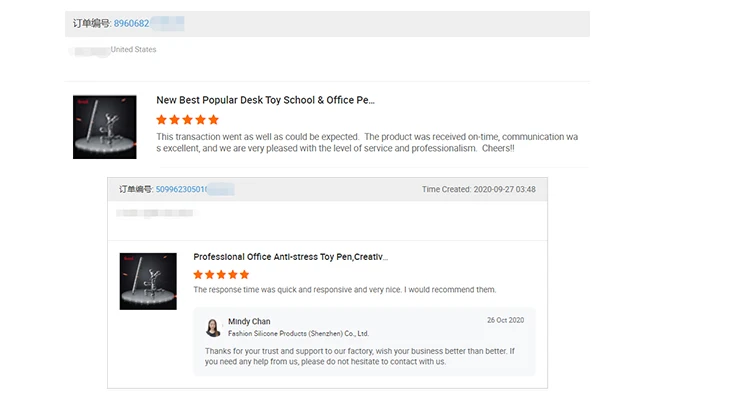Click the five-star rating under New Best Popular
750x400 pixels.
point(188,120)
